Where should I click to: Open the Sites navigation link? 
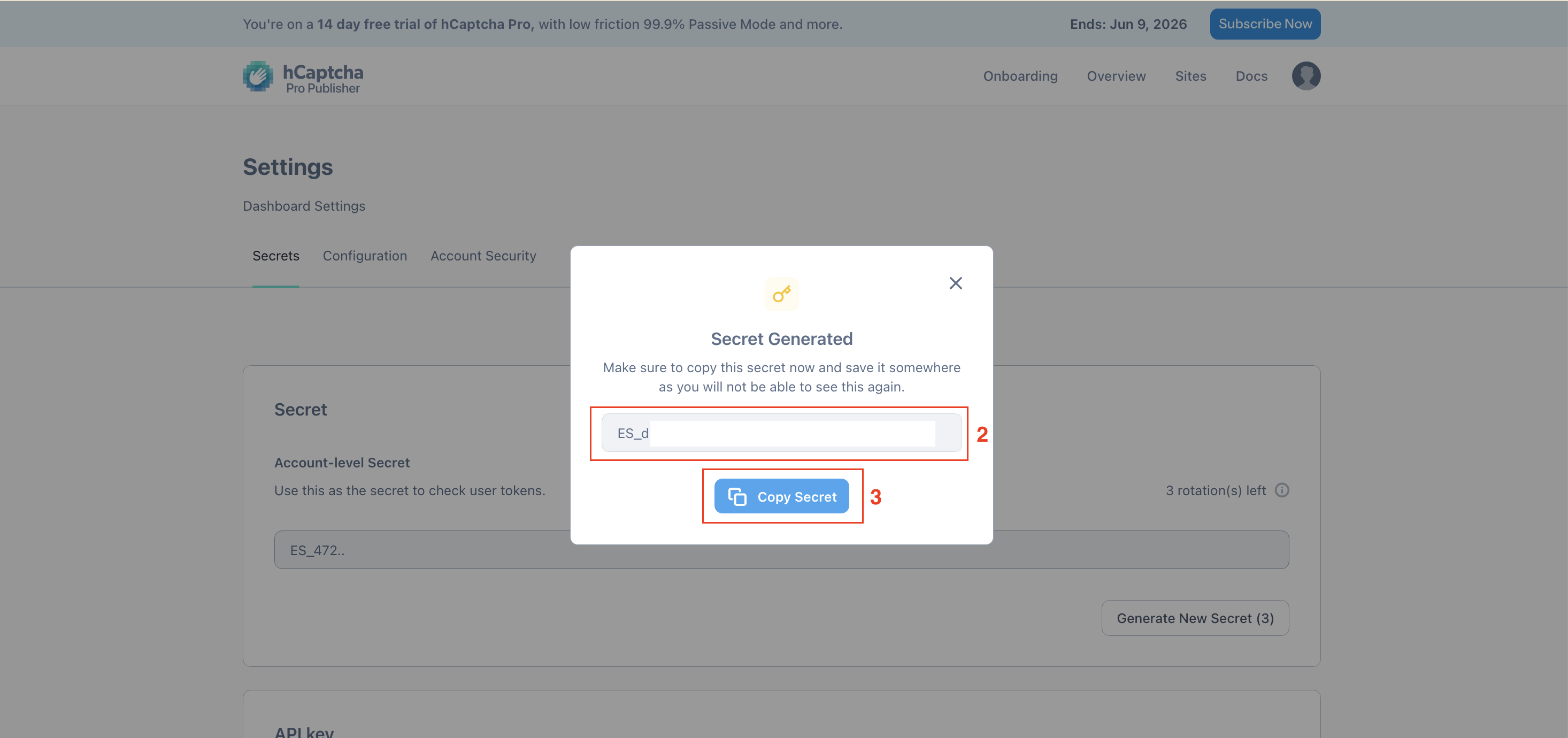pyautogui.click(x=1190, y=76)
